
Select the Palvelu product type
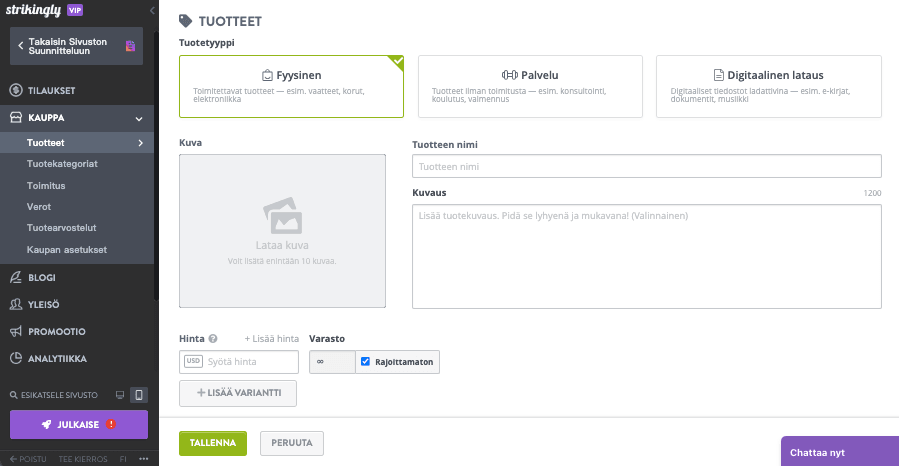tap(529, 86)
